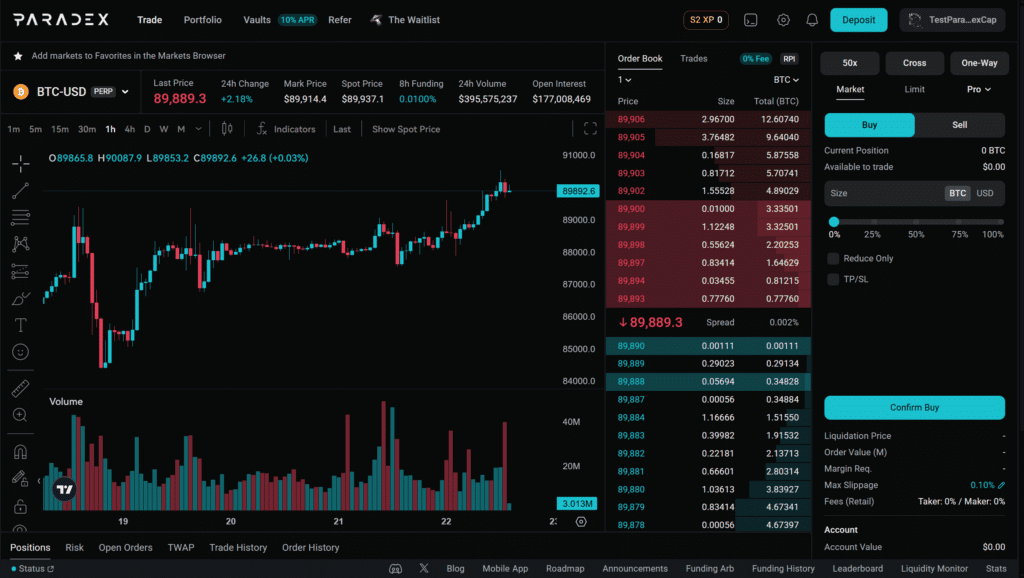Open the Pro order types dropdown
This screenshot has width=1024, height=578.
coord(978,89)
